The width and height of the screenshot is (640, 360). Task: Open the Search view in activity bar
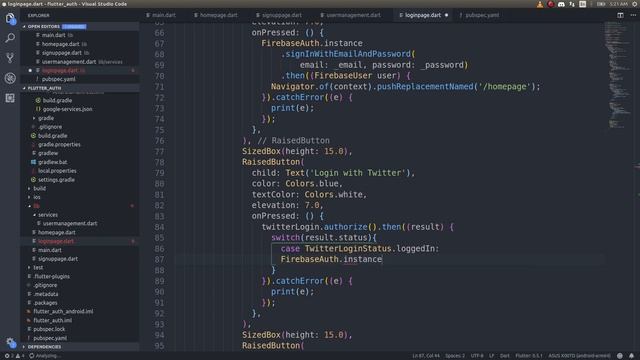click(10, 38)
